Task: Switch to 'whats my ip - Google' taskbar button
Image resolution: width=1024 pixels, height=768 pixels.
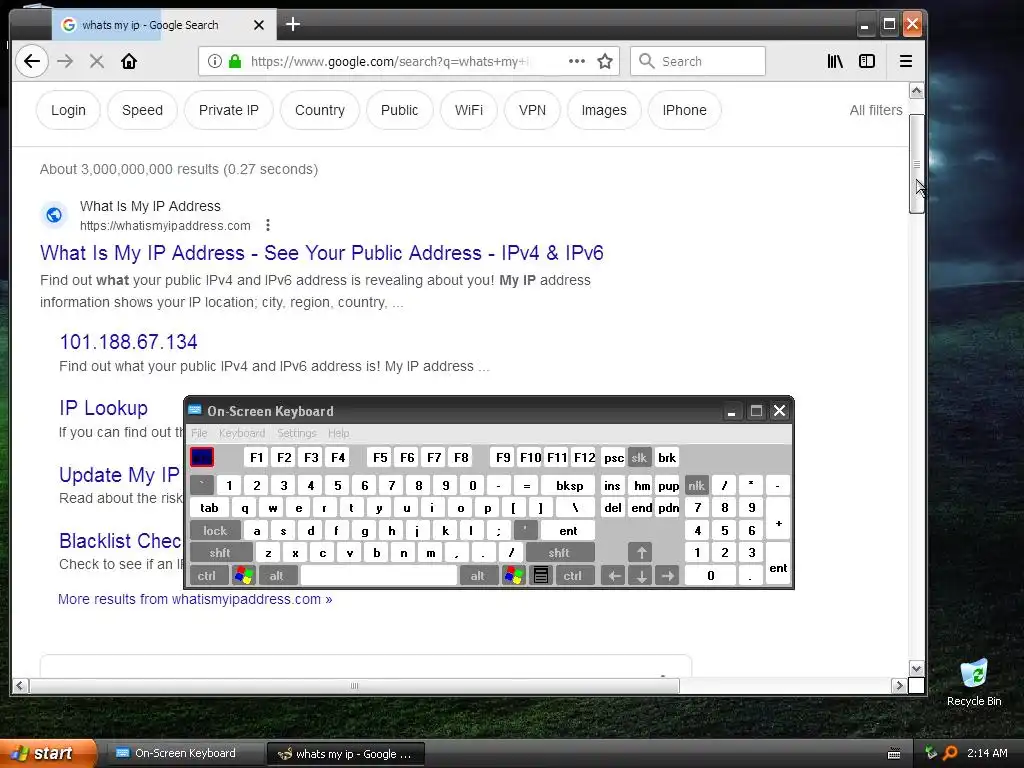Action: point(346,754)
